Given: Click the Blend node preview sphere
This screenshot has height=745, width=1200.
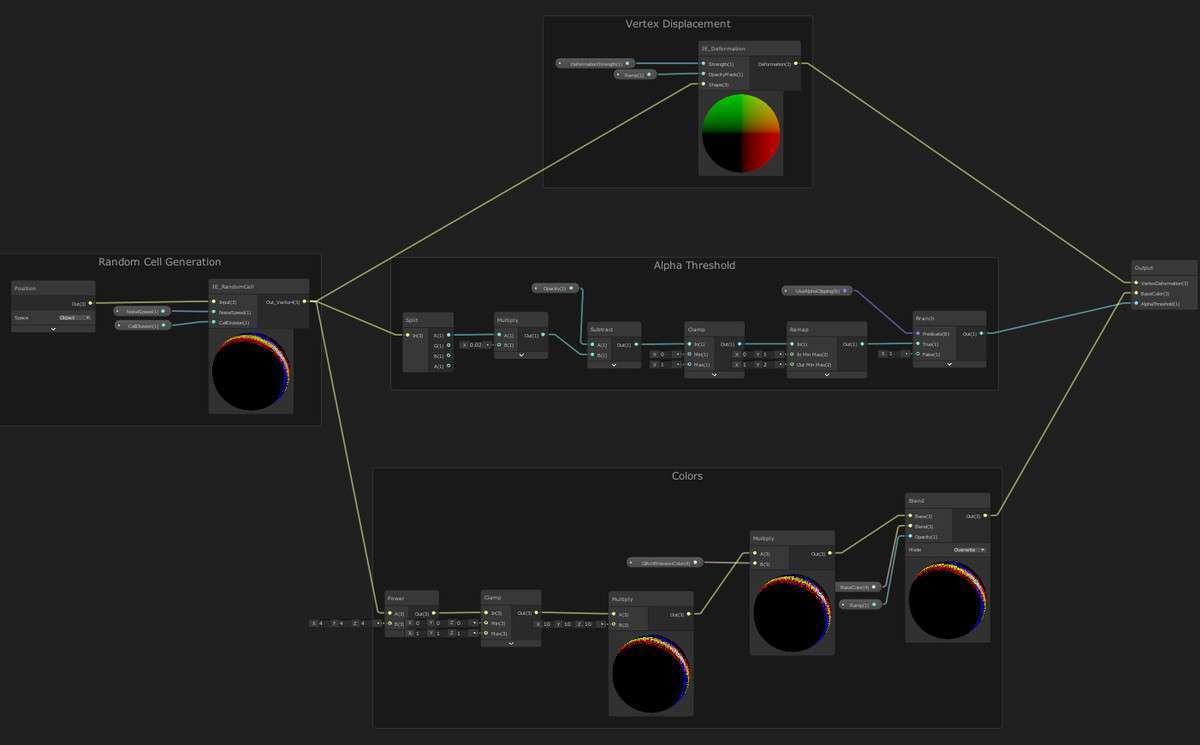Looking at the screenshot, I should point(947,600).
